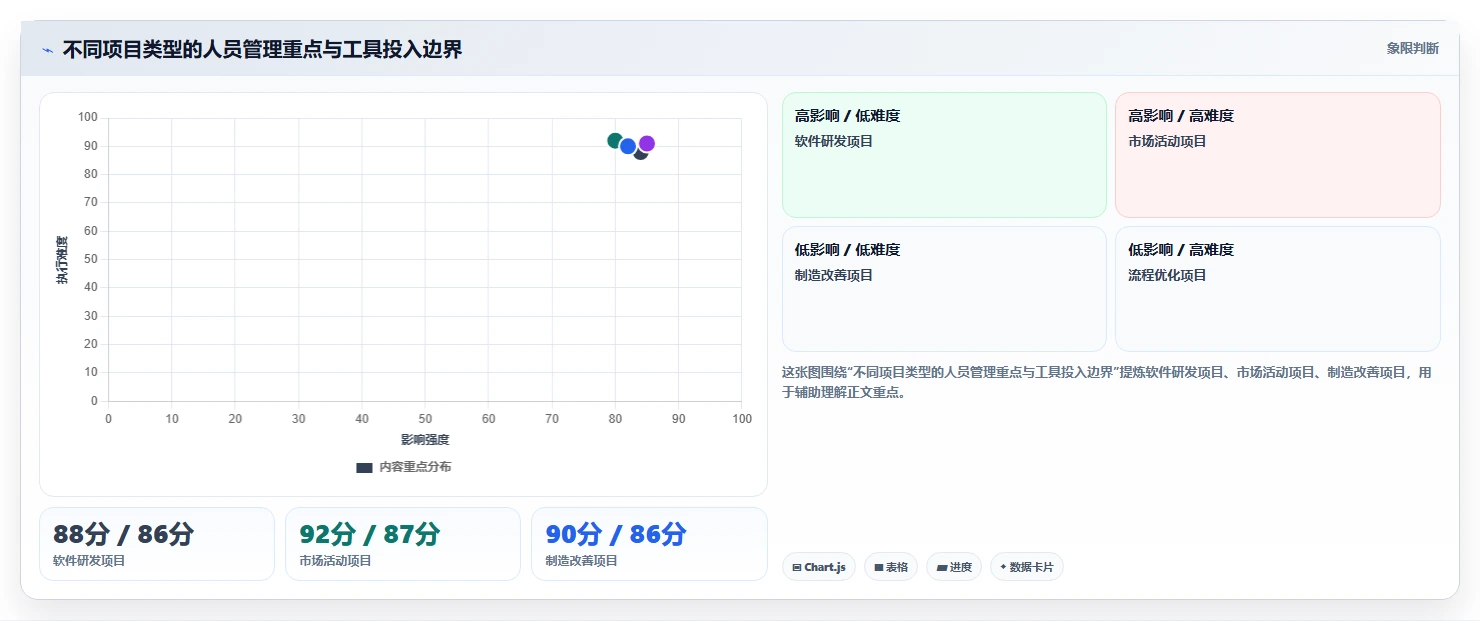This screenshot has width=1480, height=621.
Task: Click the x-axis tick label 50
Action: click(425, 419)
